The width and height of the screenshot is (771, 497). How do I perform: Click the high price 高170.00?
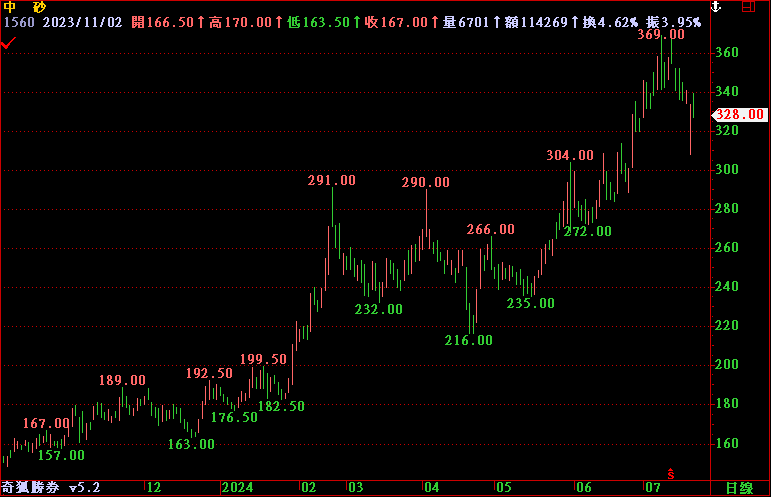[240, 22]
